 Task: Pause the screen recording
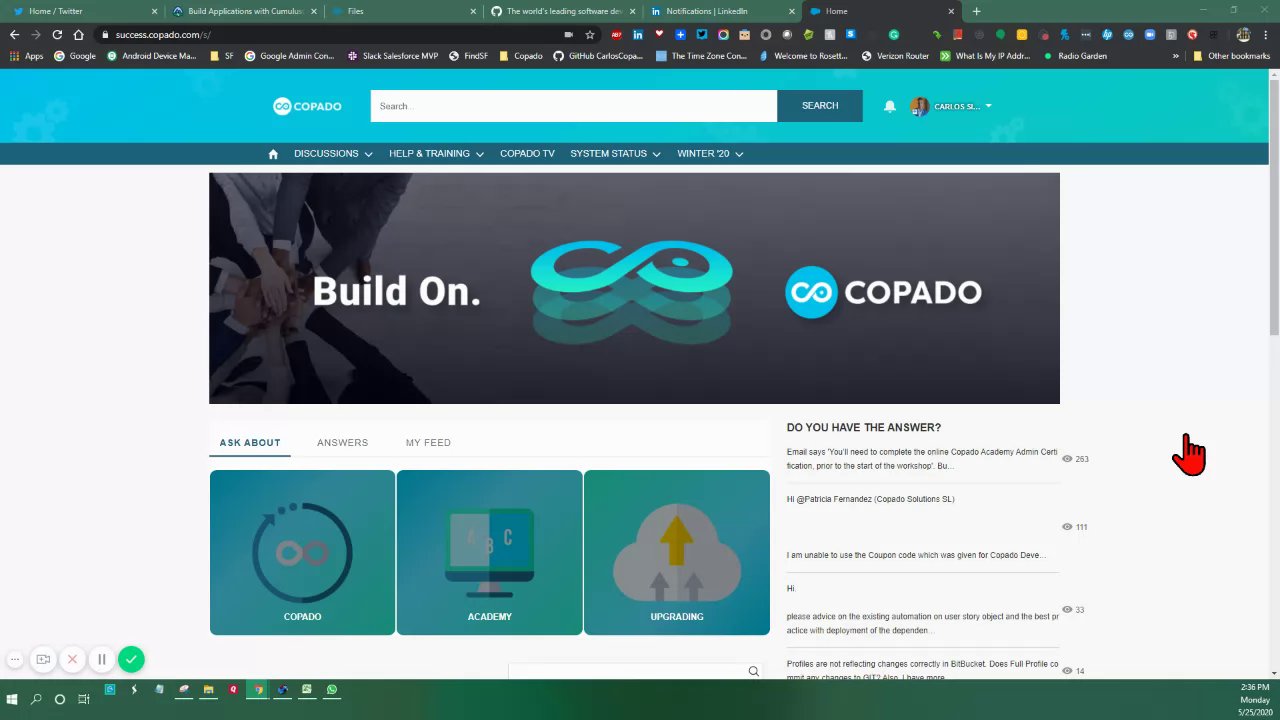(102, 660)
